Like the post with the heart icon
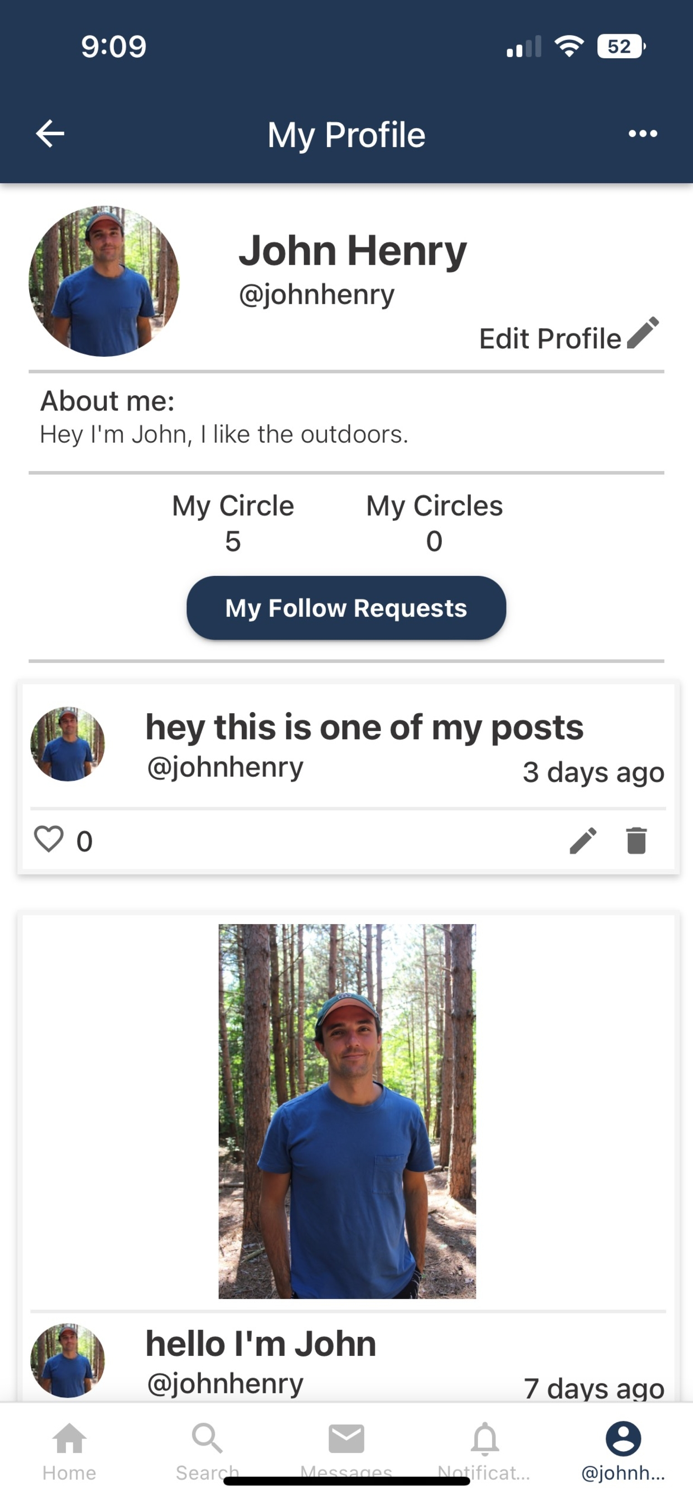 (x=49, y=839)
